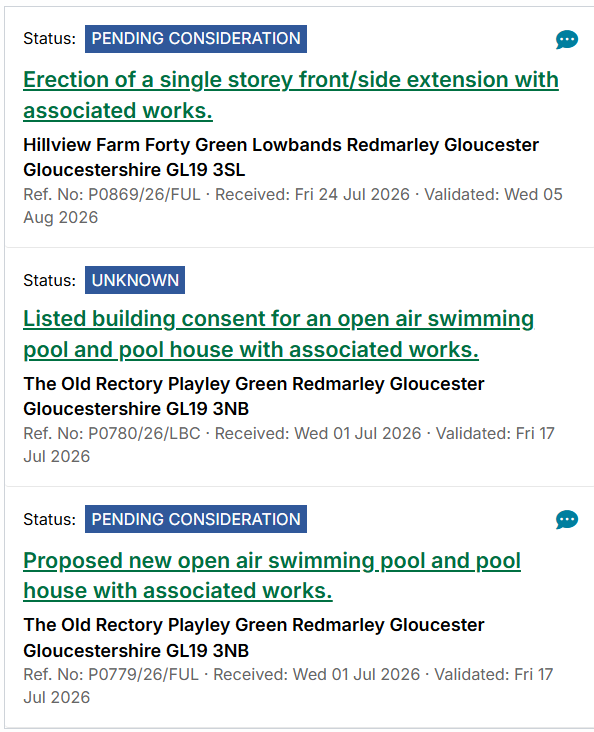Screen dimensions: 594x732
Task: Click Pending Consideration badge on the P0779/26/FUL entry
Action: coord(196,519)
